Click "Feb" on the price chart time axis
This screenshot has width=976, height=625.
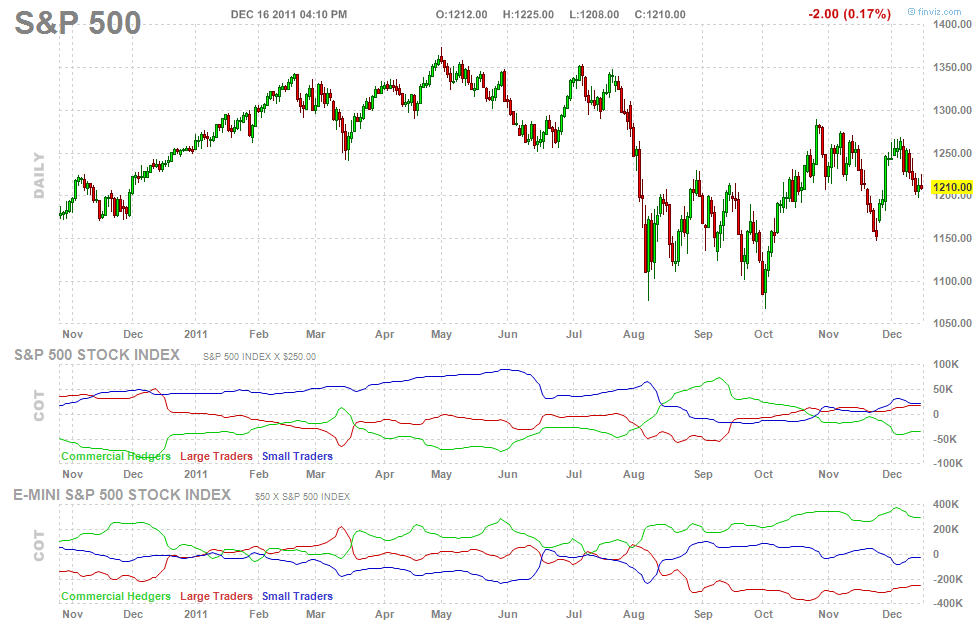(258, 334)
